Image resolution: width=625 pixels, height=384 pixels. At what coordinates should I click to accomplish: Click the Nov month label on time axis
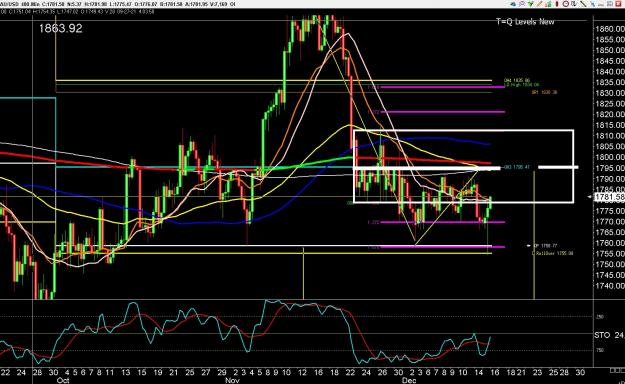click(232, 380)
